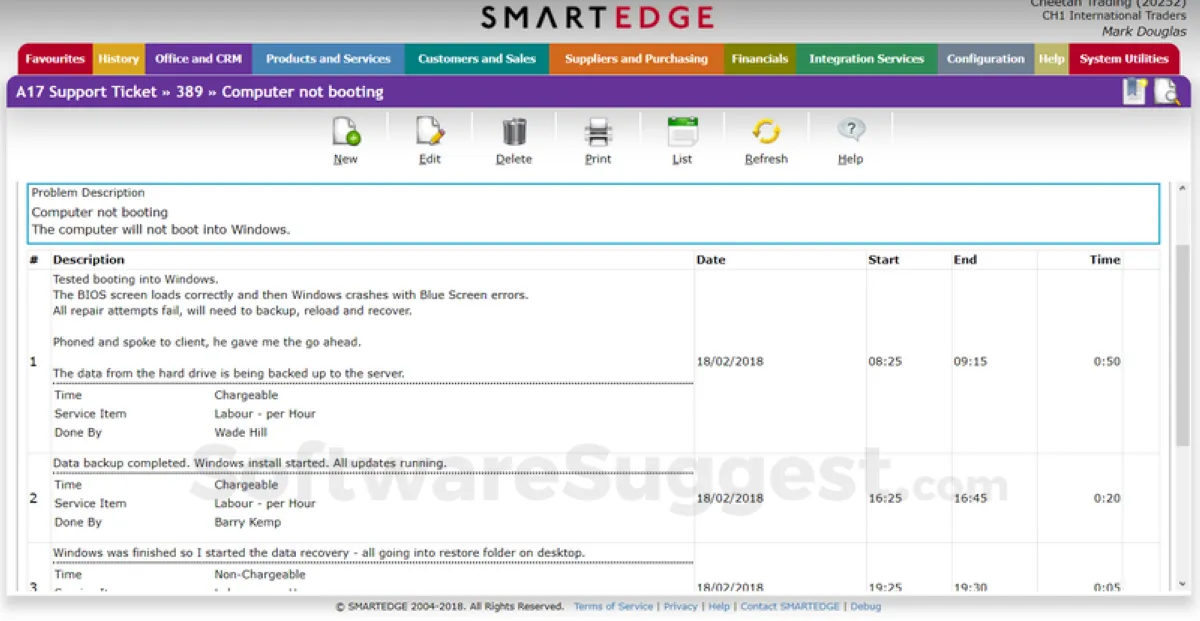Click the New ticket icon
Screen dimensions: 1200x621
346,131
